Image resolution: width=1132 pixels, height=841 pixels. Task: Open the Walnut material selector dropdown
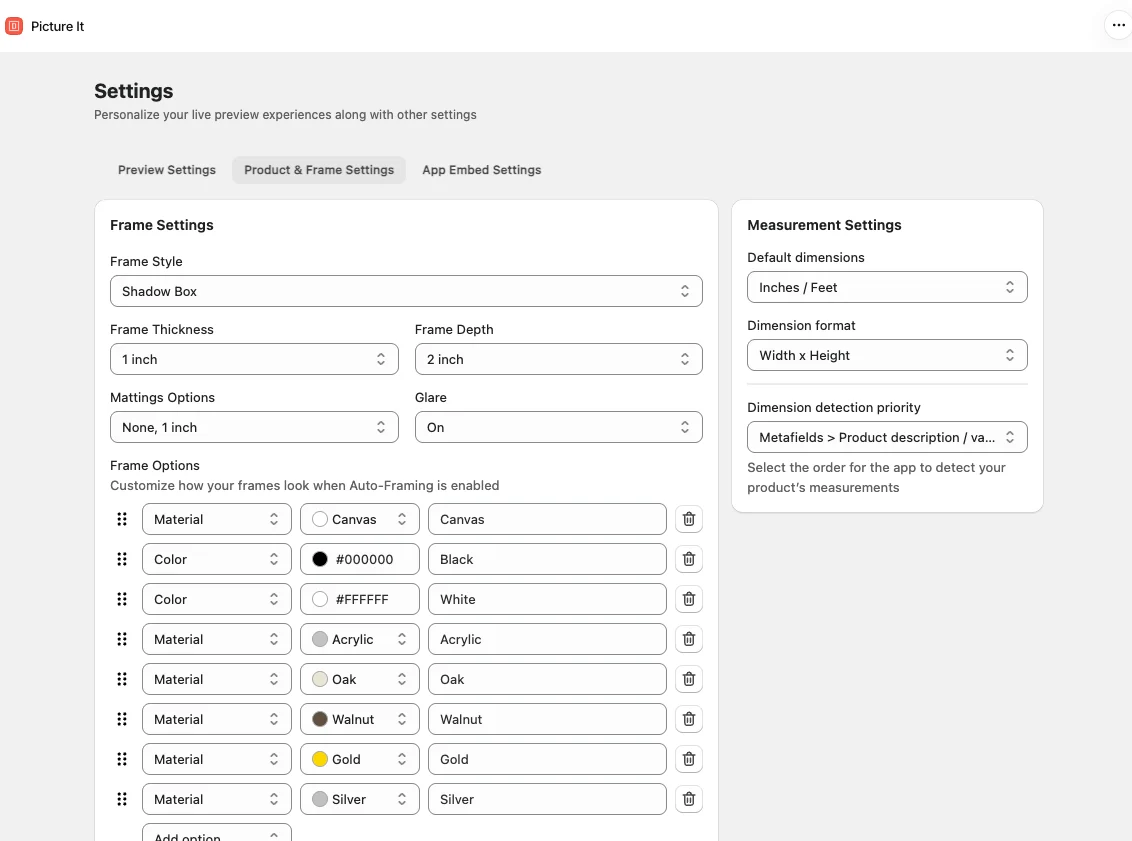point(360,719)
